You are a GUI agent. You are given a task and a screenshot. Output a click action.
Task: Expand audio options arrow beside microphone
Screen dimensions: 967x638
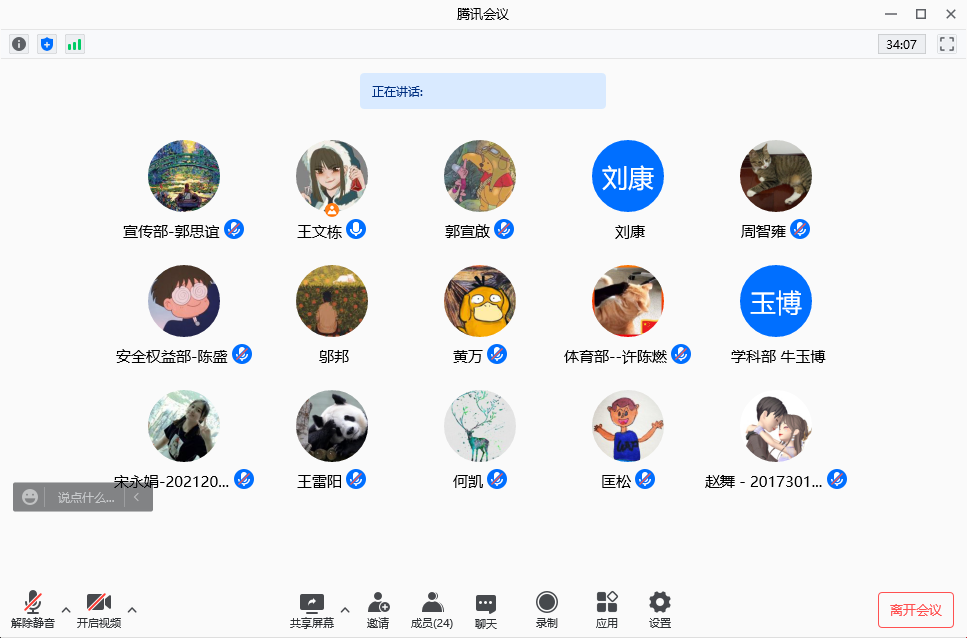point(66,609)
